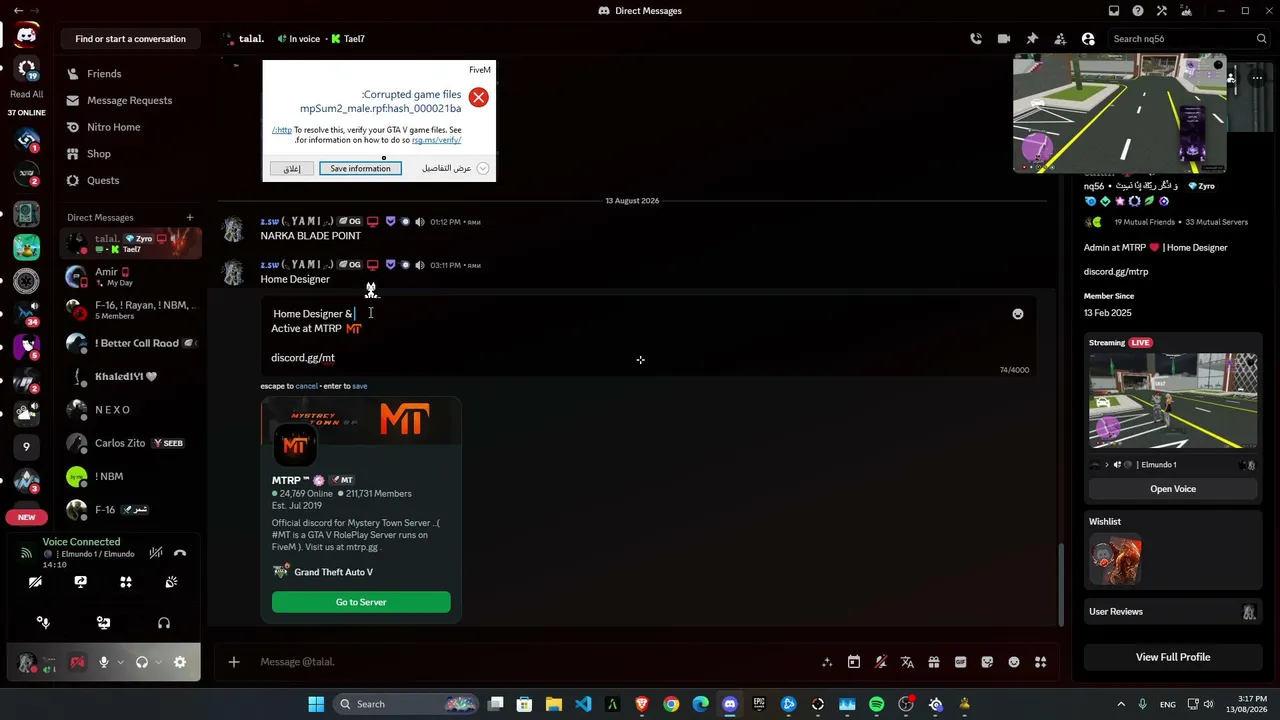Click the Discord home logo button

(27, 35)
